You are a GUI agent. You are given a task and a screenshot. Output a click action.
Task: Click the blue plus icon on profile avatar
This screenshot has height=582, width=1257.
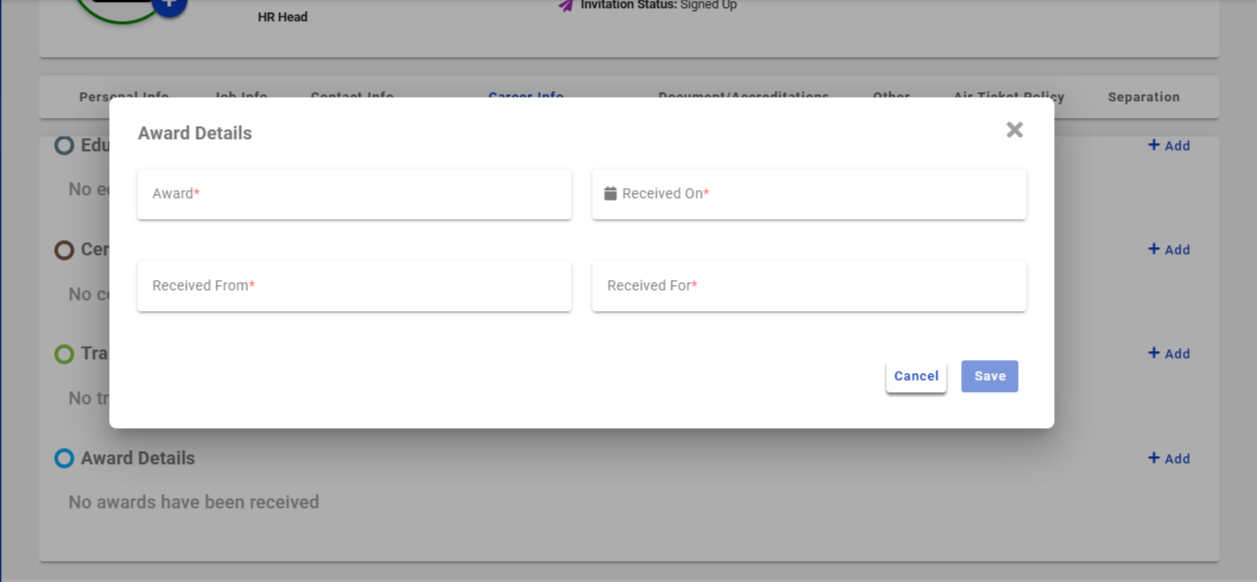tap(169, 4)
